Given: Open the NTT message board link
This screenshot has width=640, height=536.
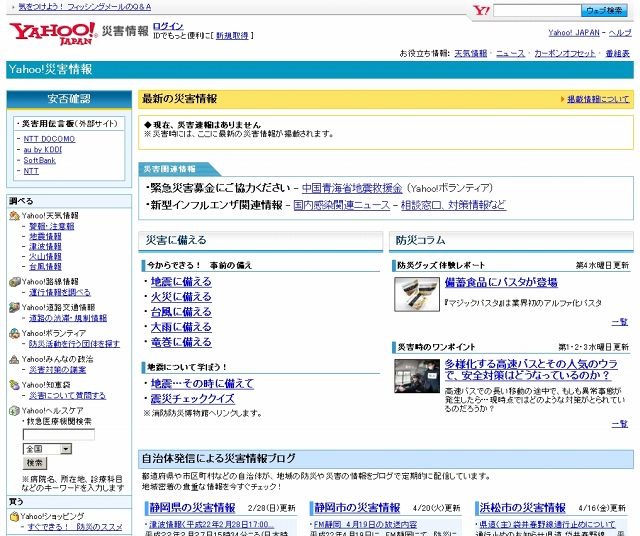Looking at the screenshot, I should 31,171.
